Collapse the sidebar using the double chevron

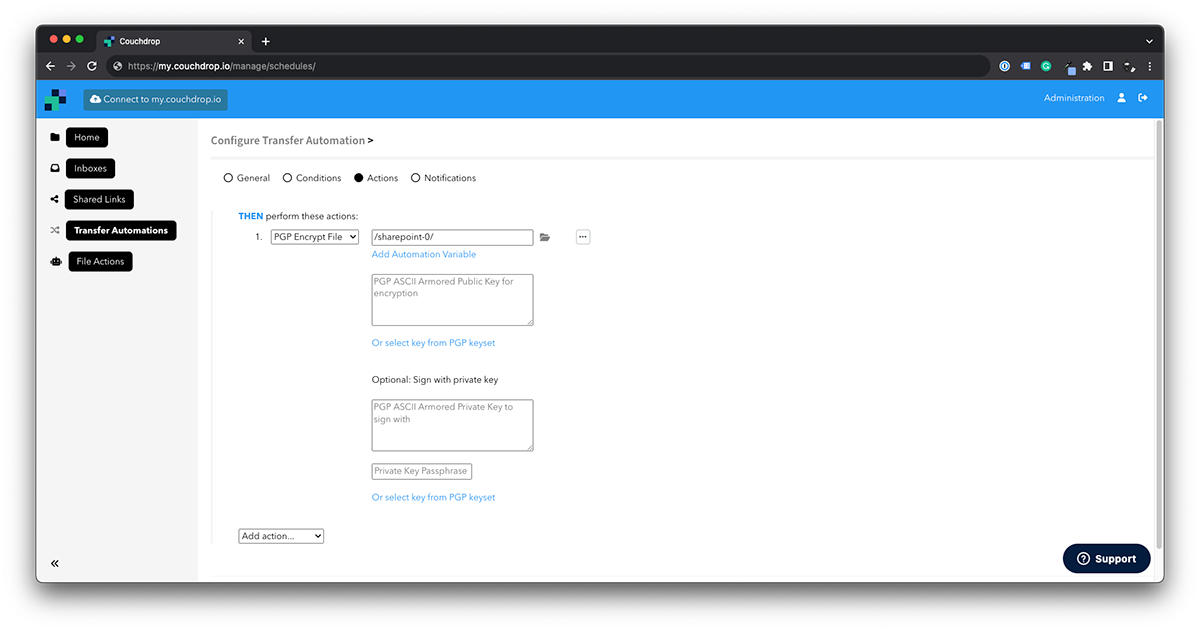[x=55, y=563]
